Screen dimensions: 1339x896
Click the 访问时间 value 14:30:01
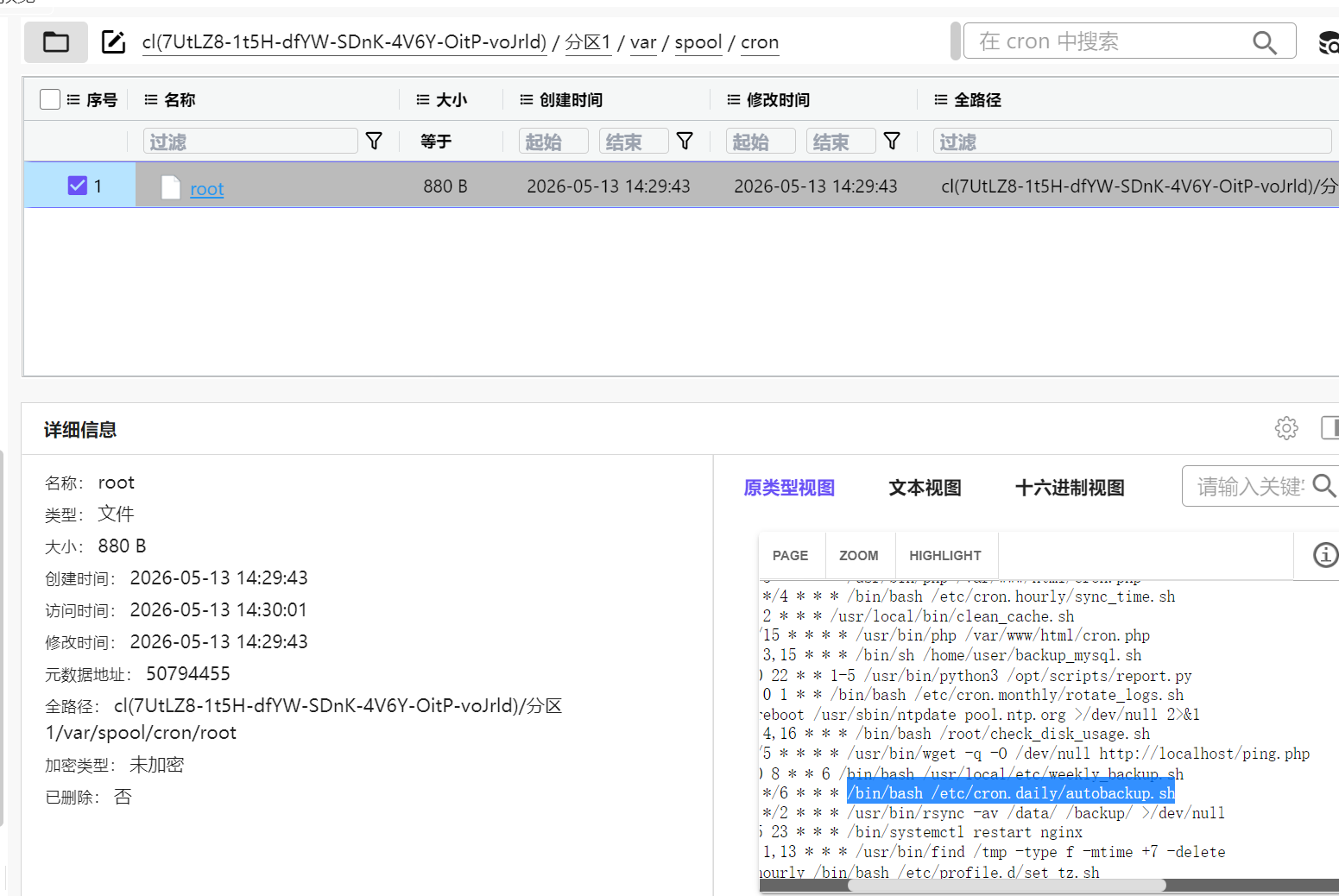[x=218, y=609]
